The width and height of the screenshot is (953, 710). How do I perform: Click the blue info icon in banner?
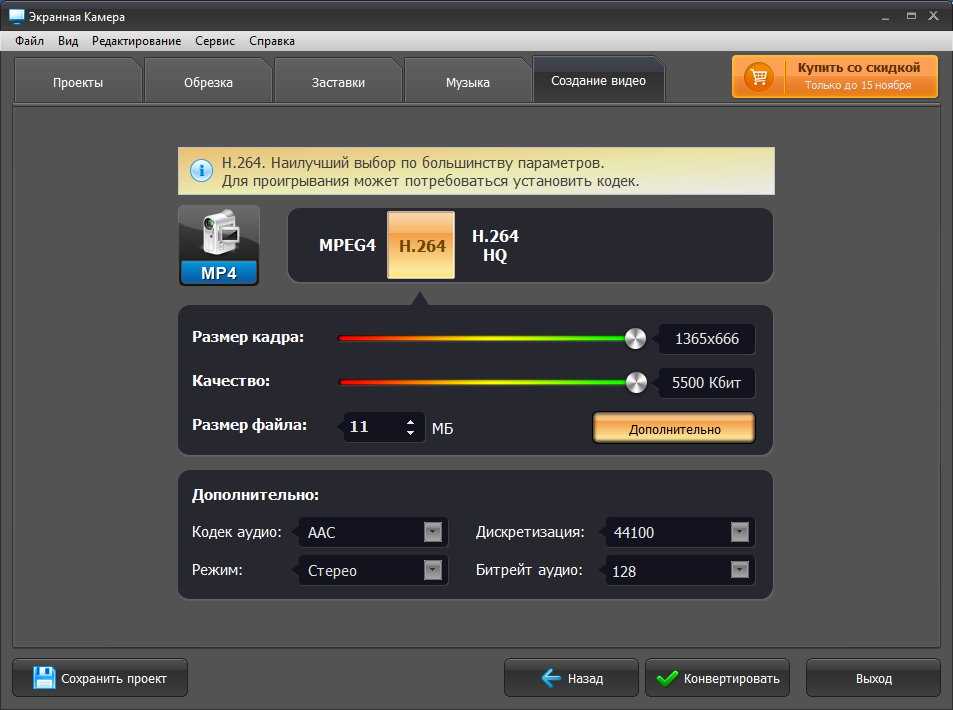(201, 171)
